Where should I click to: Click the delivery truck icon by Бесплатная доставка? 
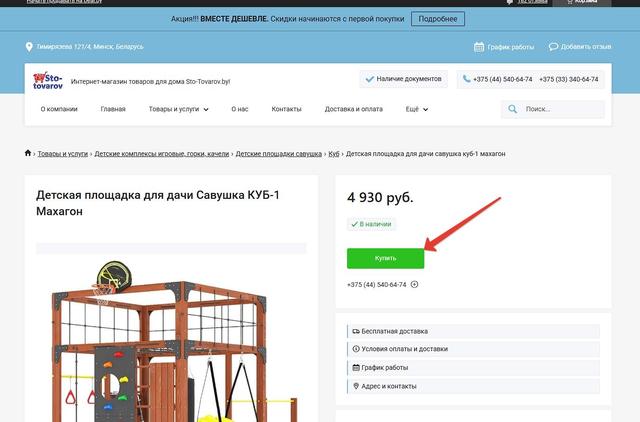pyautogui.click(x=356, y=331)
